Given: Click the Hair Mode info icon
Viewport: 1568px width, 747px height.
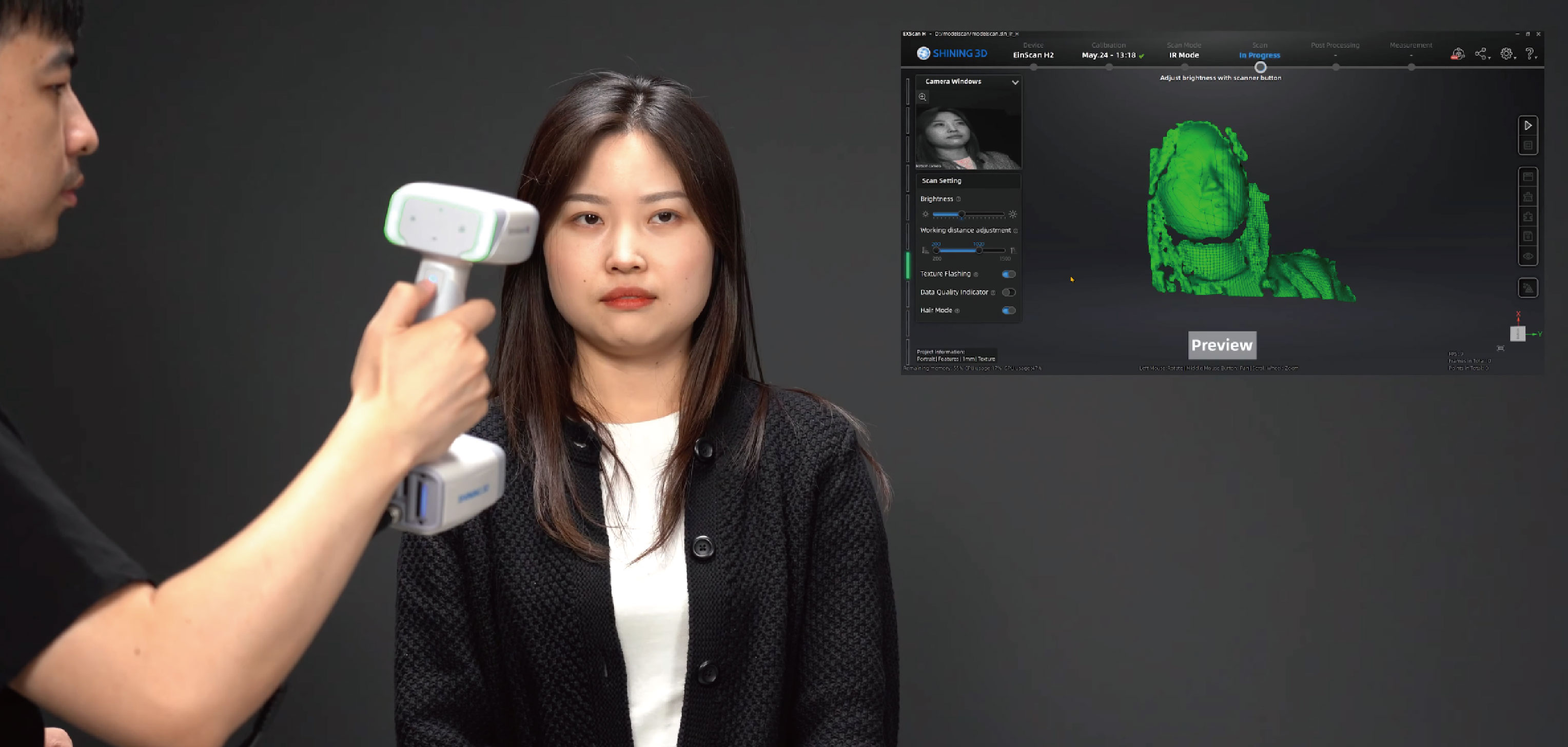Looking at the screenshot, I should pos(957,311).
